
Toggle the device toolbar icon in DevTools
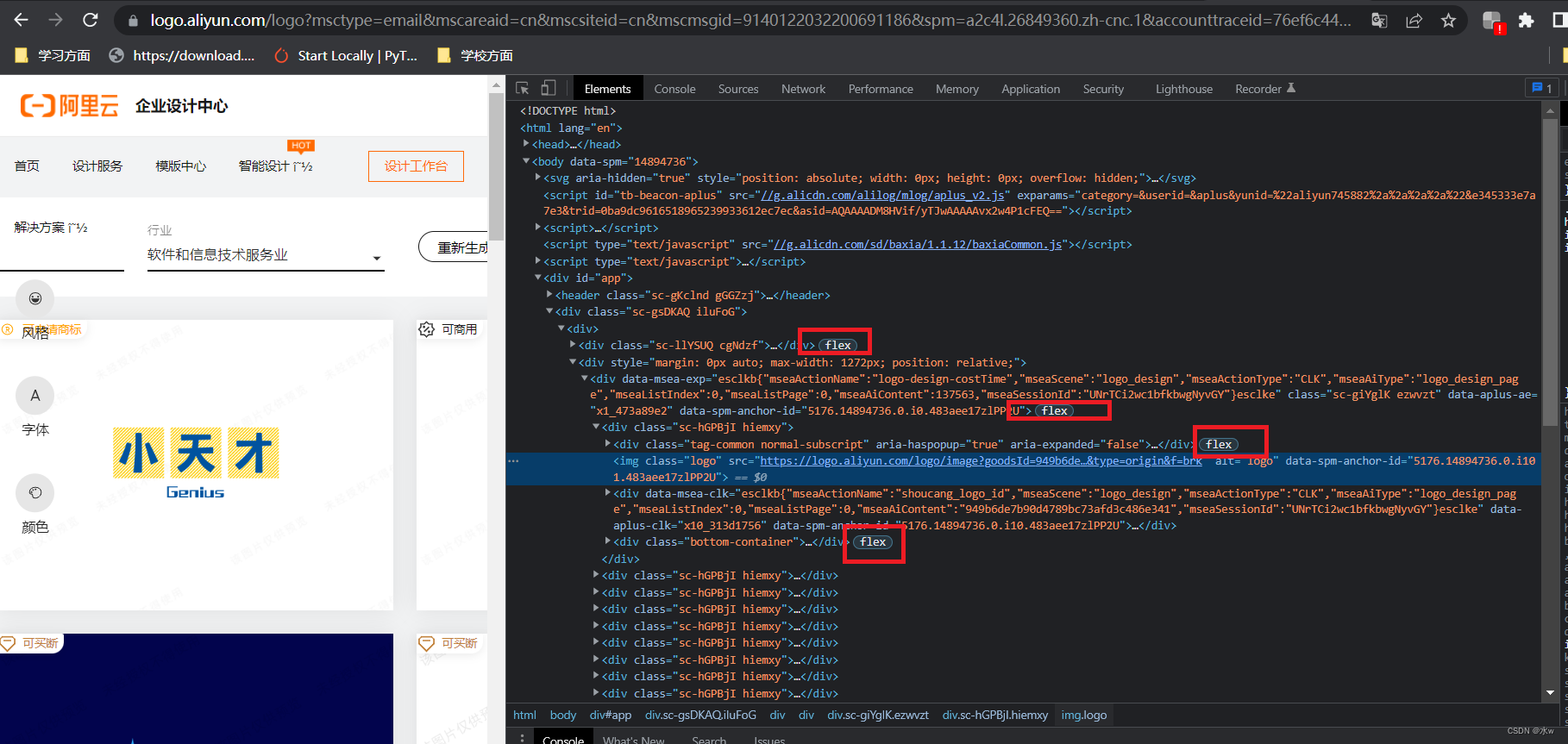pos(549,88)
